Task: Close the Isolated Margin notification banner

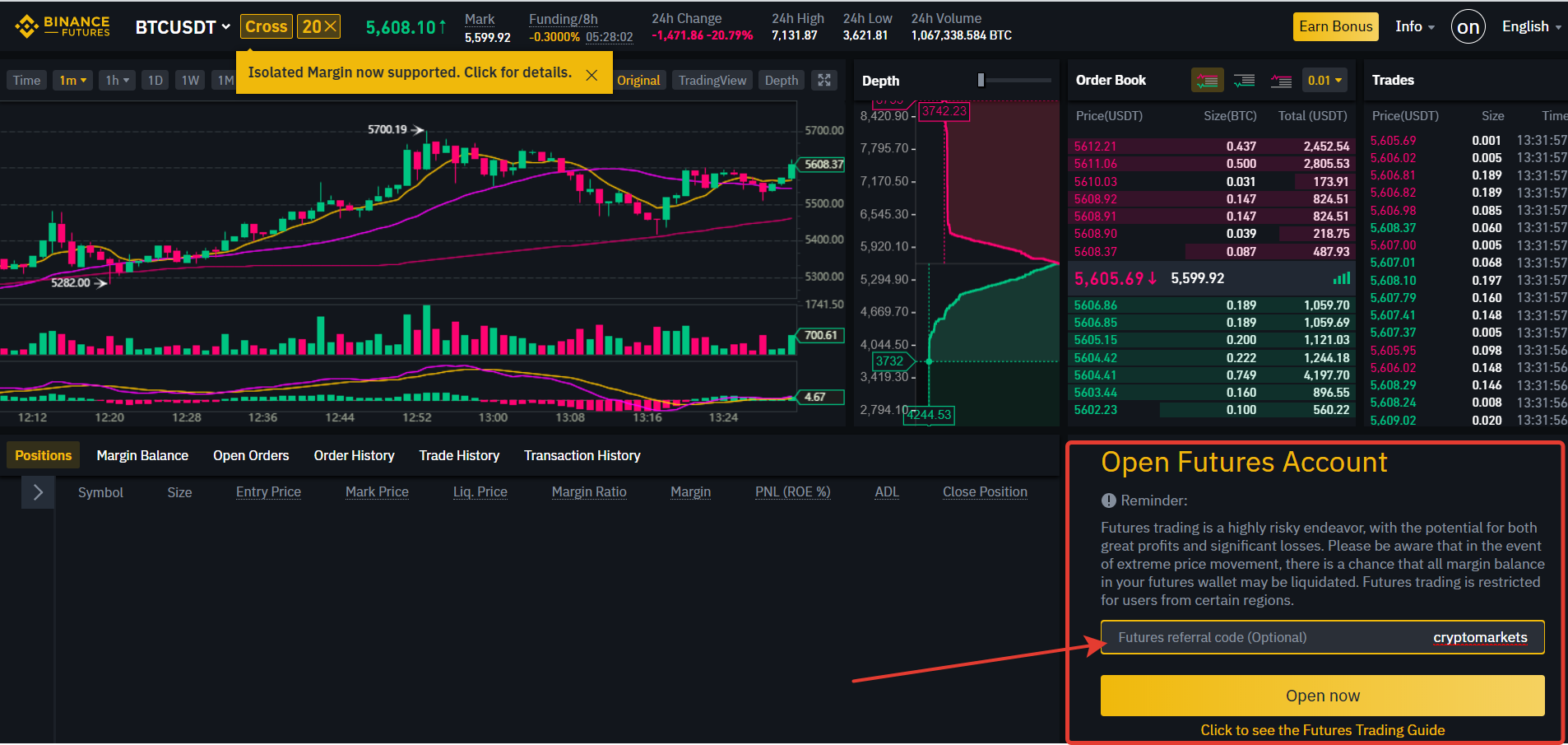Action: tap(591, 75)
